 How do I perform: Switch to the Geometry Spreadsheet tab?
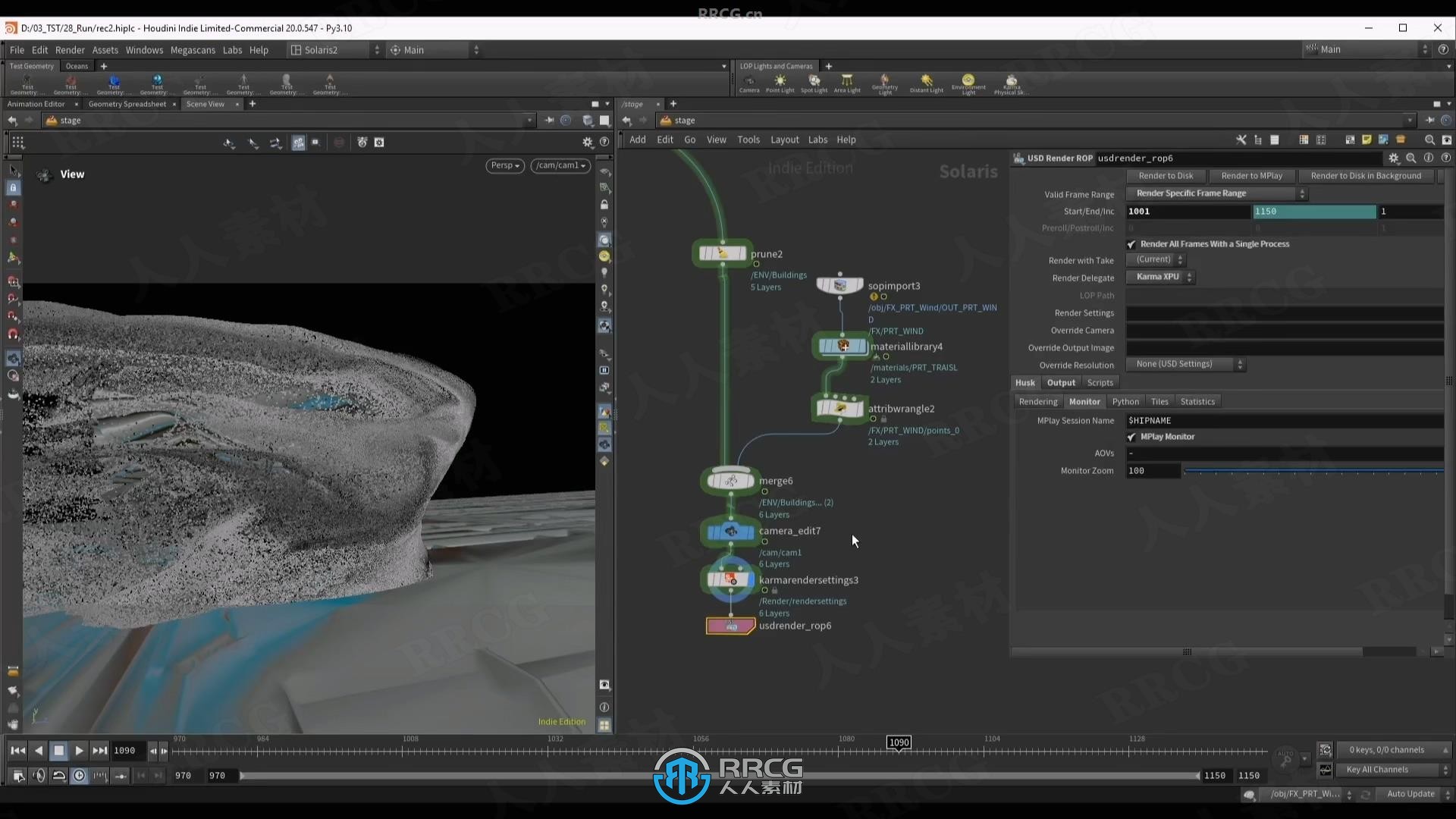[127, 104]
